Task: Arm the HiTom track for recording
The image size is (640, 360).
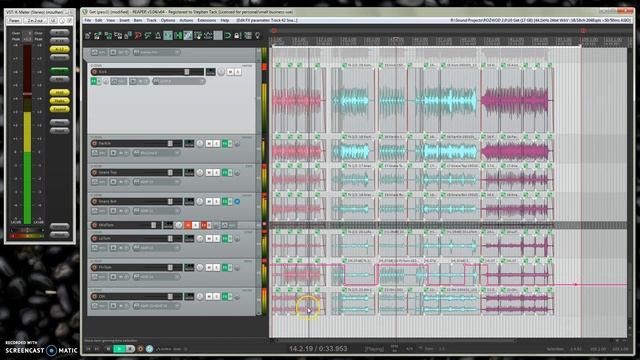Action: click(x=94, y=267)
